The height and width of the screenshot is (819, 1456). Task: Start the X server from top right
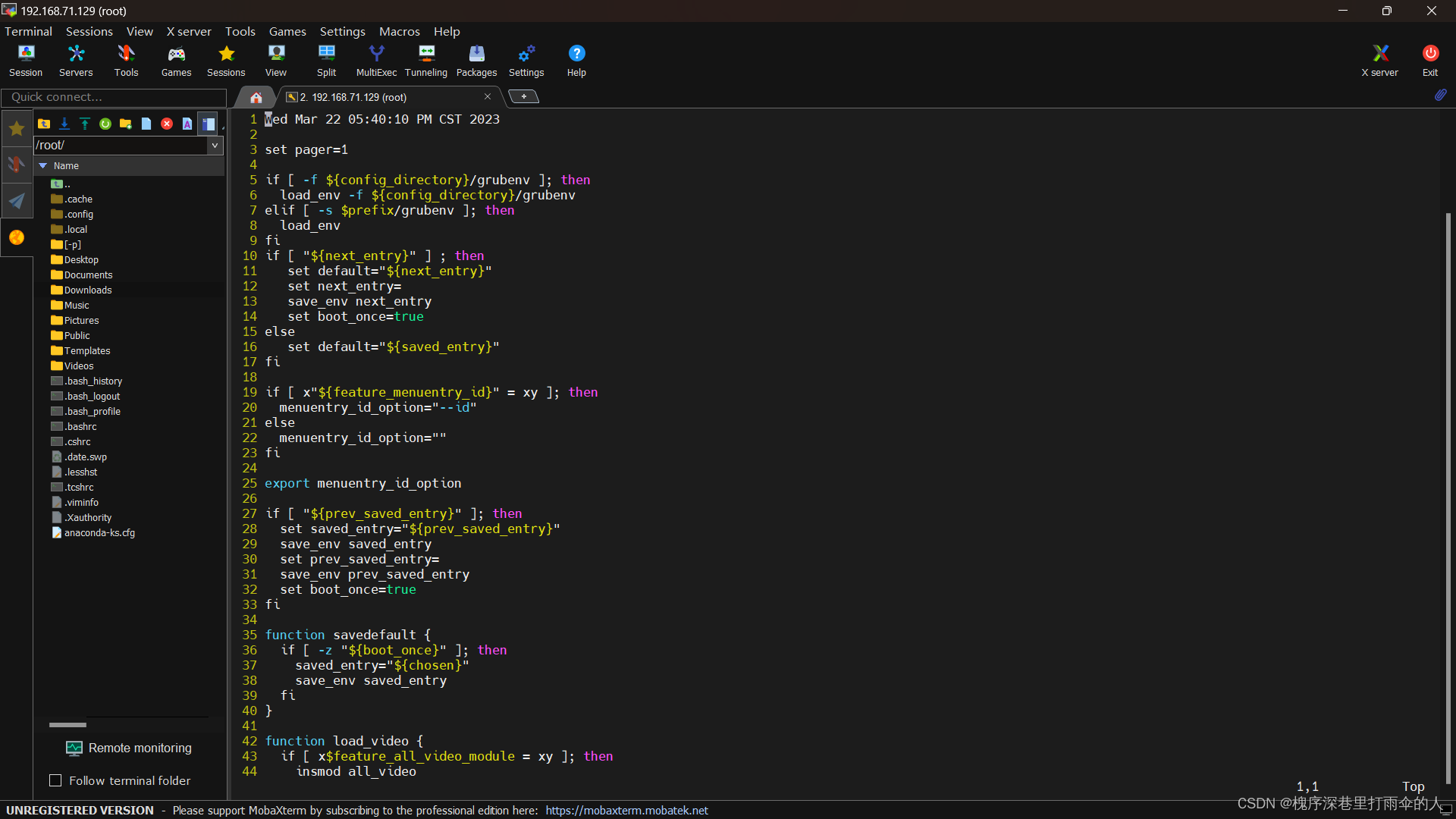click(1379, 60)
